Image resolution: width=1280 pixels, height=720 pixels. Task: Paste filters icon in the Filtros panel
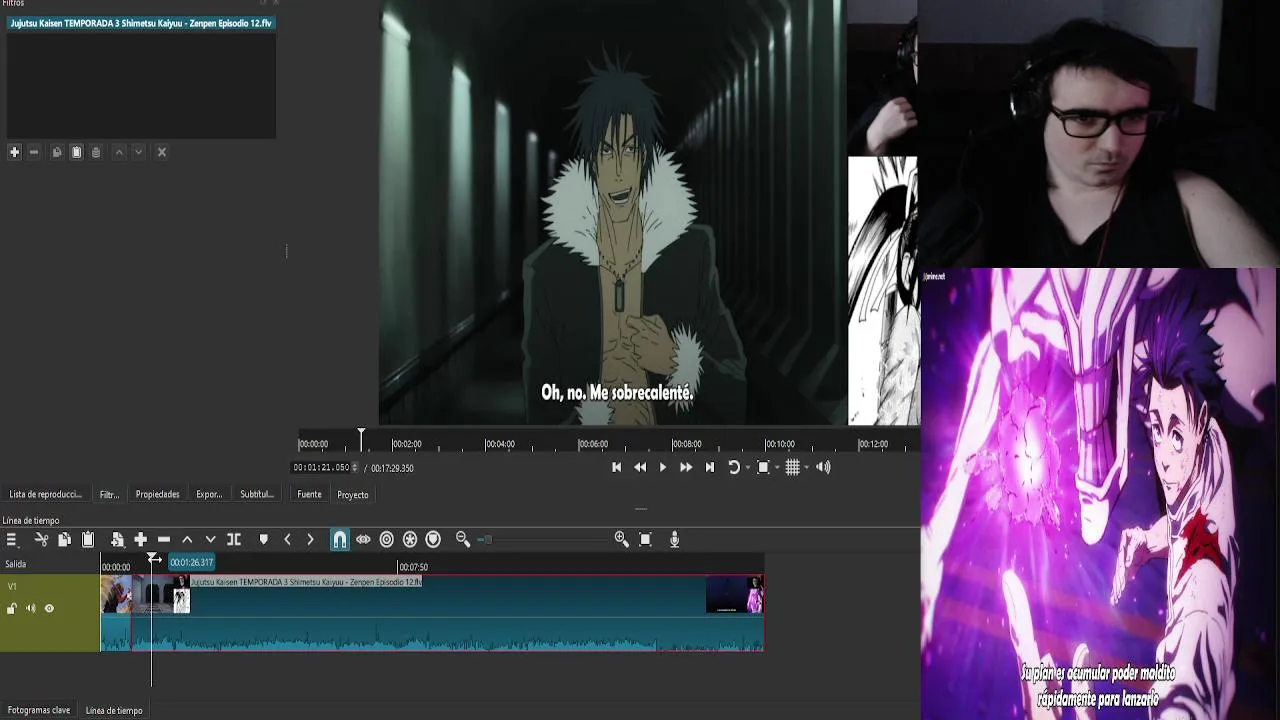click(x=76, y=152)
